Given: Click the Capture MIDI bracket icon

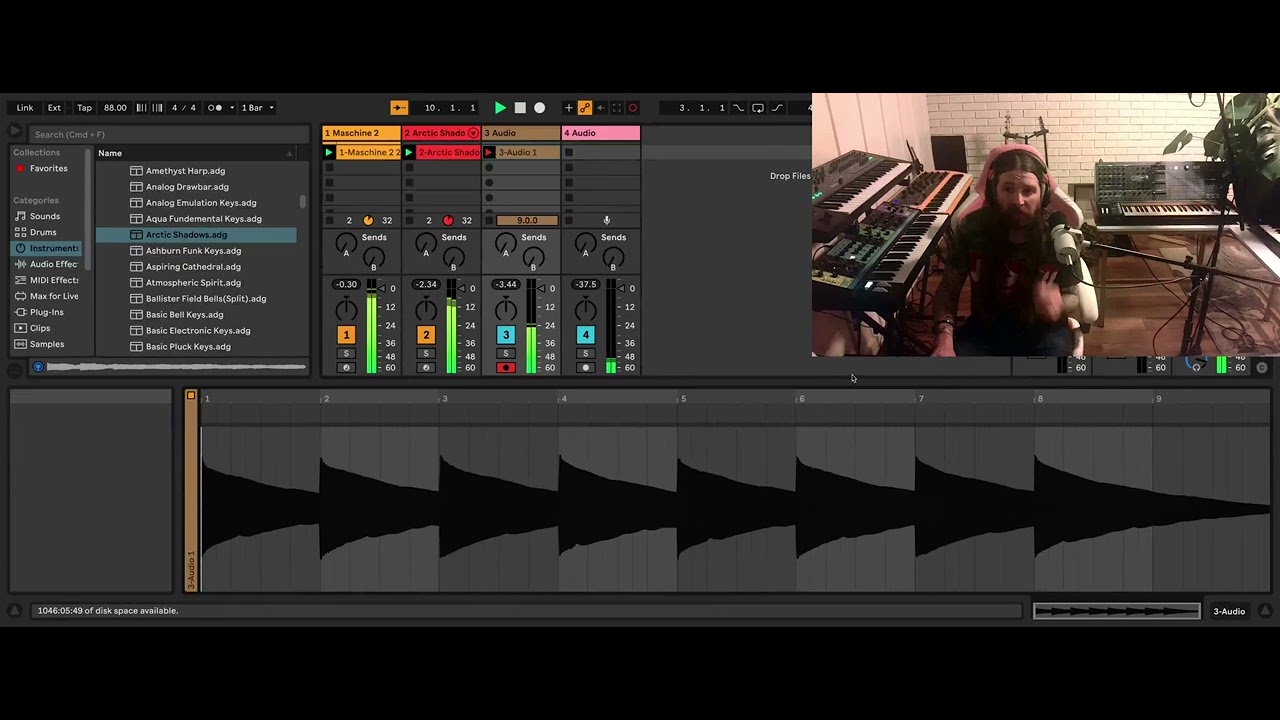Looking at the screenshot, I should [617, 108].
